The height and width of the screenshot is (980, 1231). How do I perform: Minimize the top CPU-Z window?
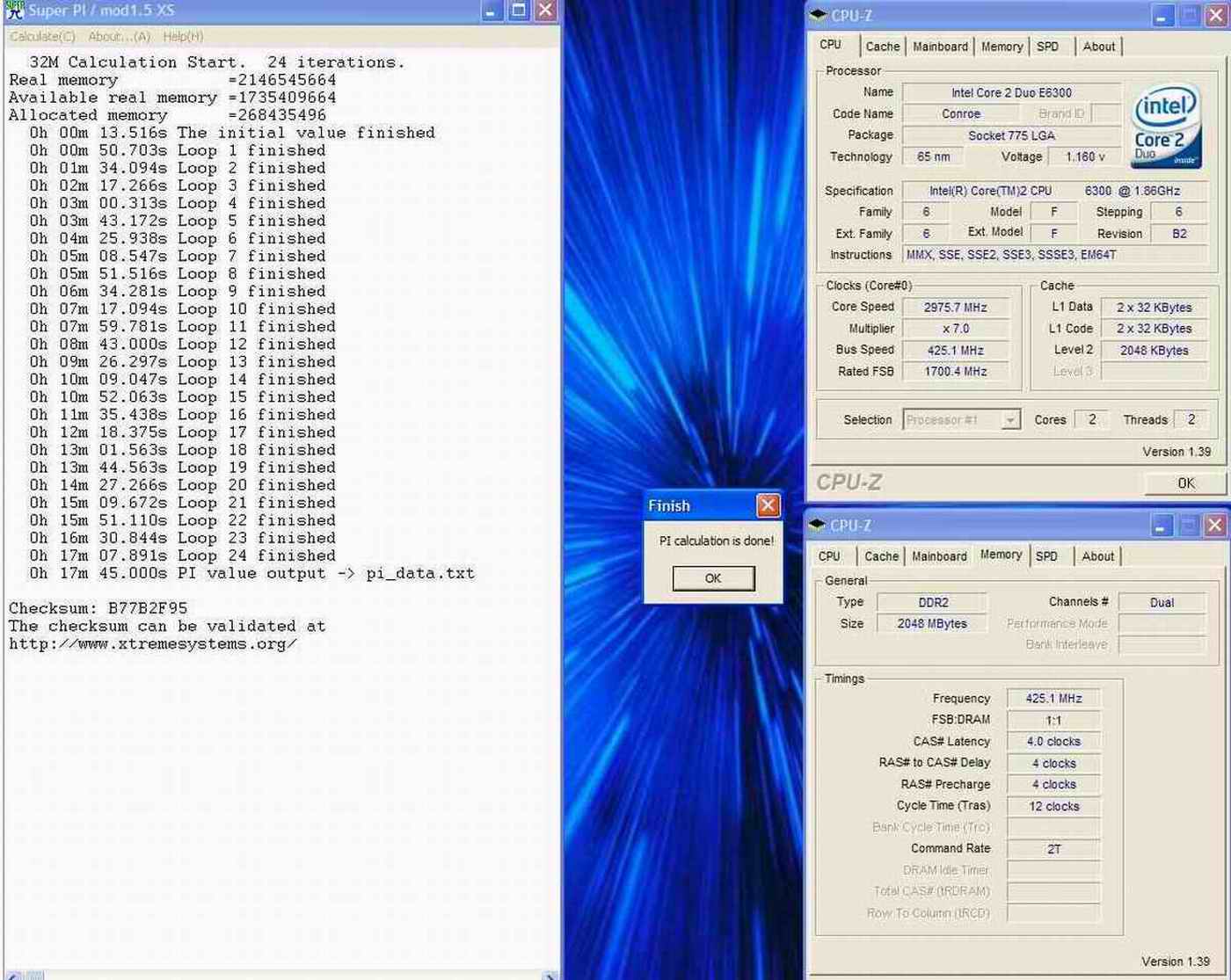click(1162, 15)
